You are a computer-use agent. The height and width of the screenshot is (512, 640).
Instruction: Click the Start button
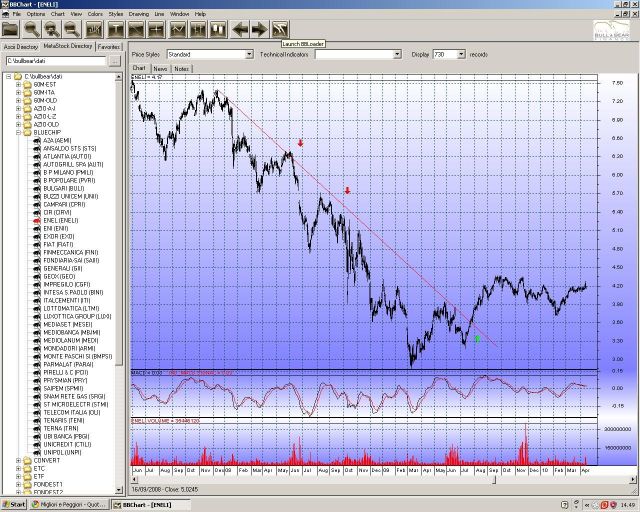pos(14,505)
